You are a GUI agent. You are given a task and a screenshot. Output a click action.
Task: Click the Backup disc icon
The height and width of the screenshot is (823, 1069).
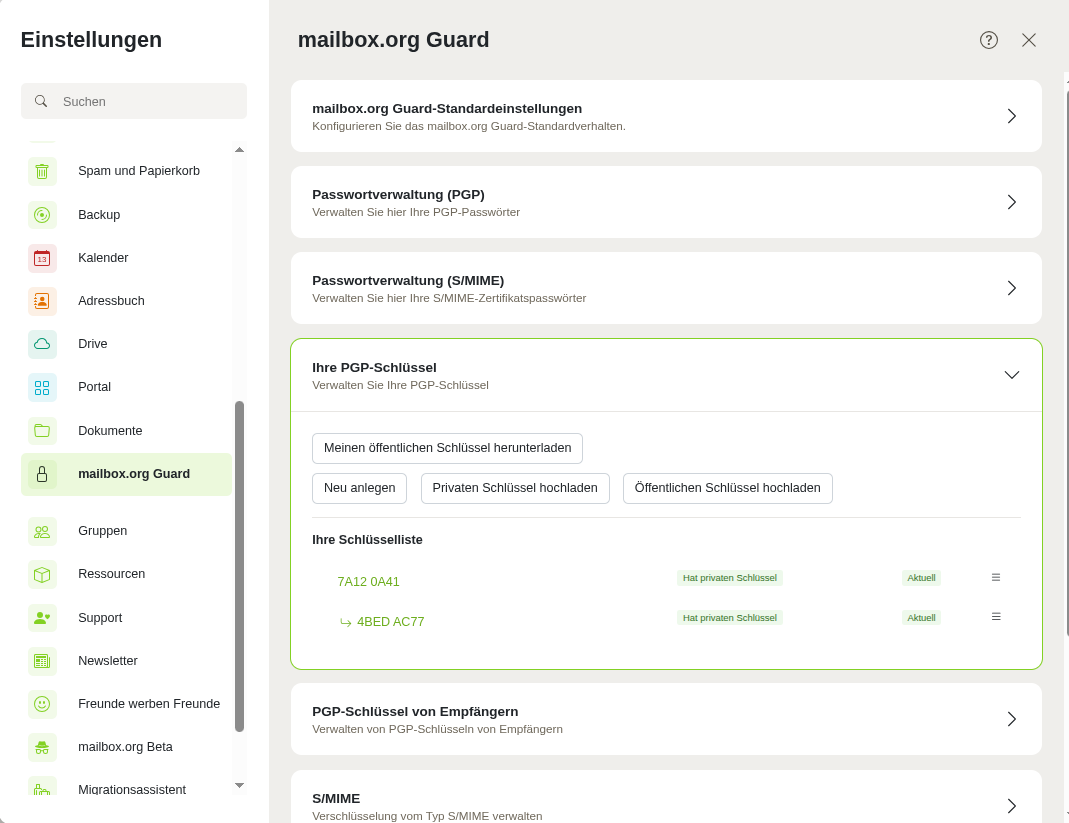coord(42,215)
